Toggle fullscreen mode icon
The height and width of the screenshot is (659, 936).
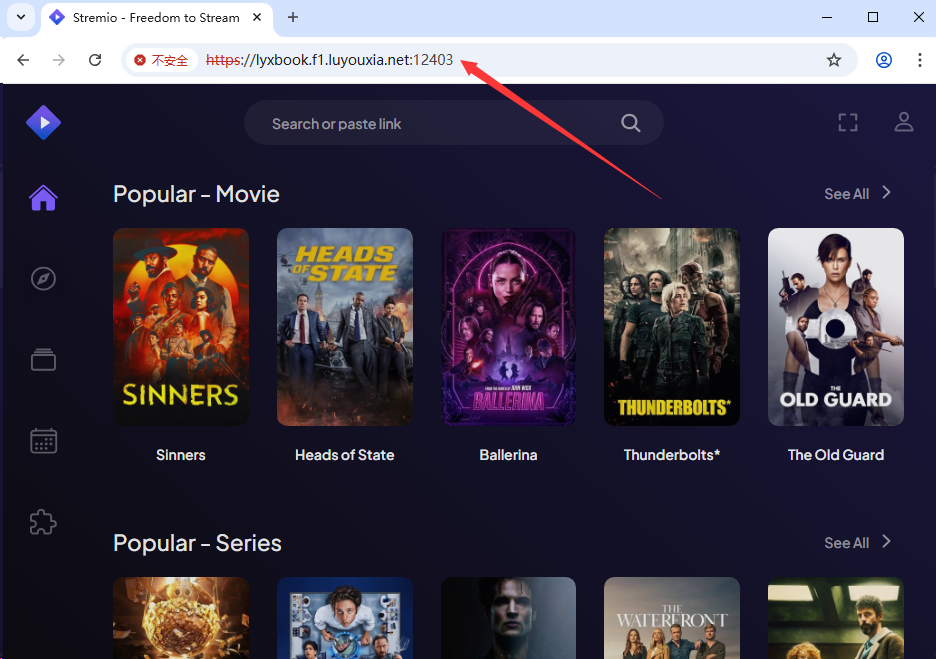[848, 122]
